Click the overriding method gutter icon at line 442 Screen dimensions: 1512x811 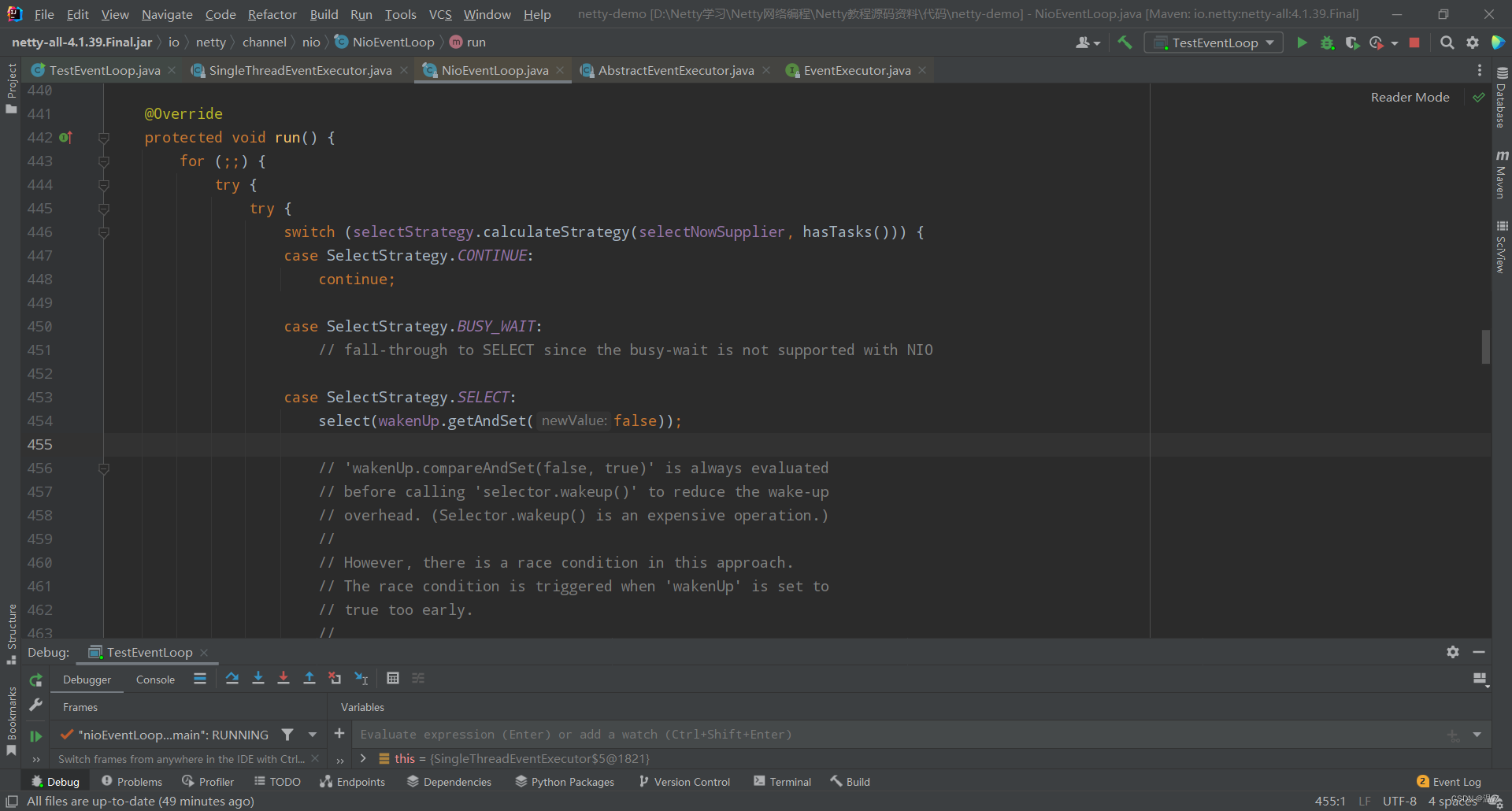tap(65, 138)
